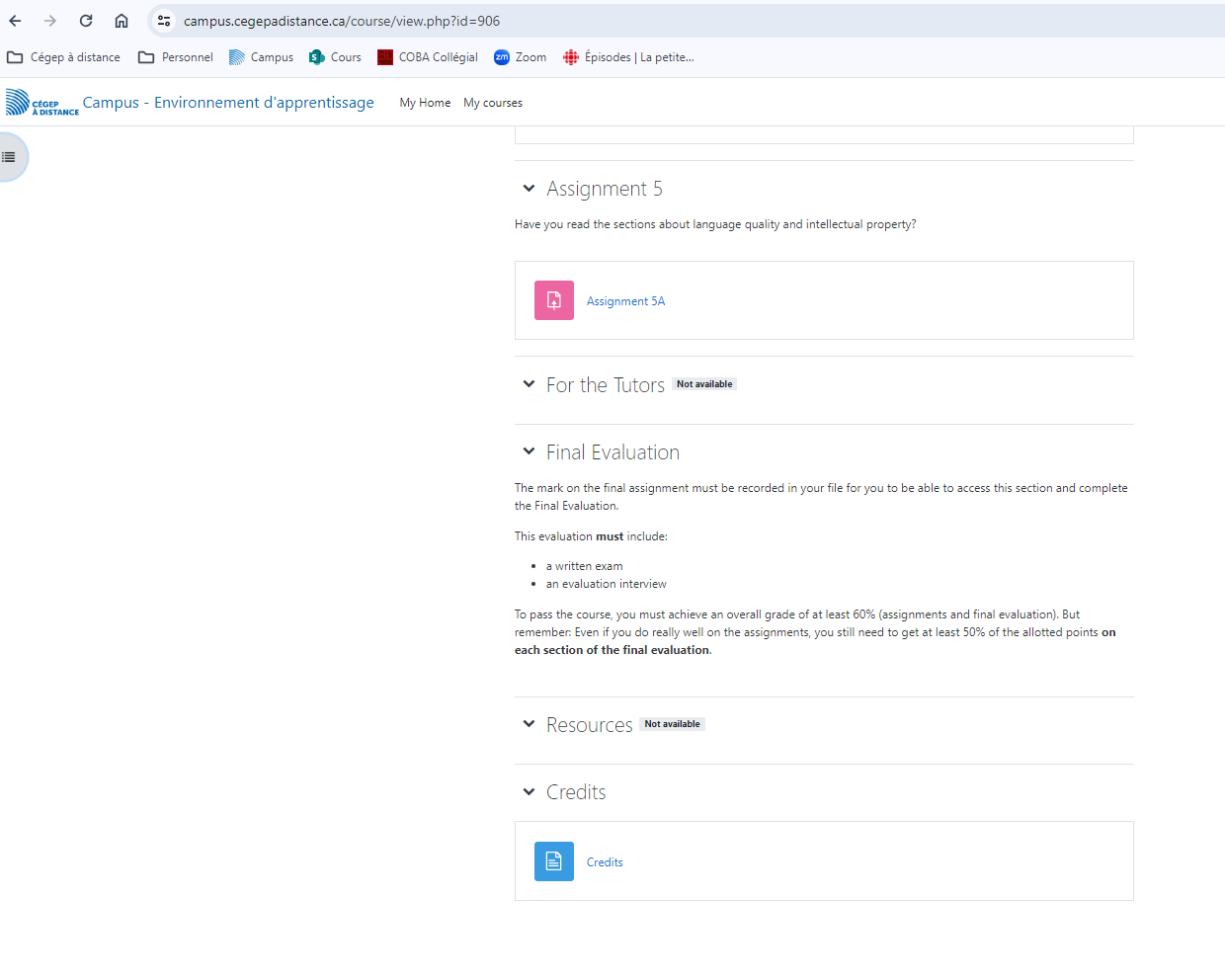Click the Cégep à distance logo
This screenshot has width=1225, height=980.
tap(41, 103)
